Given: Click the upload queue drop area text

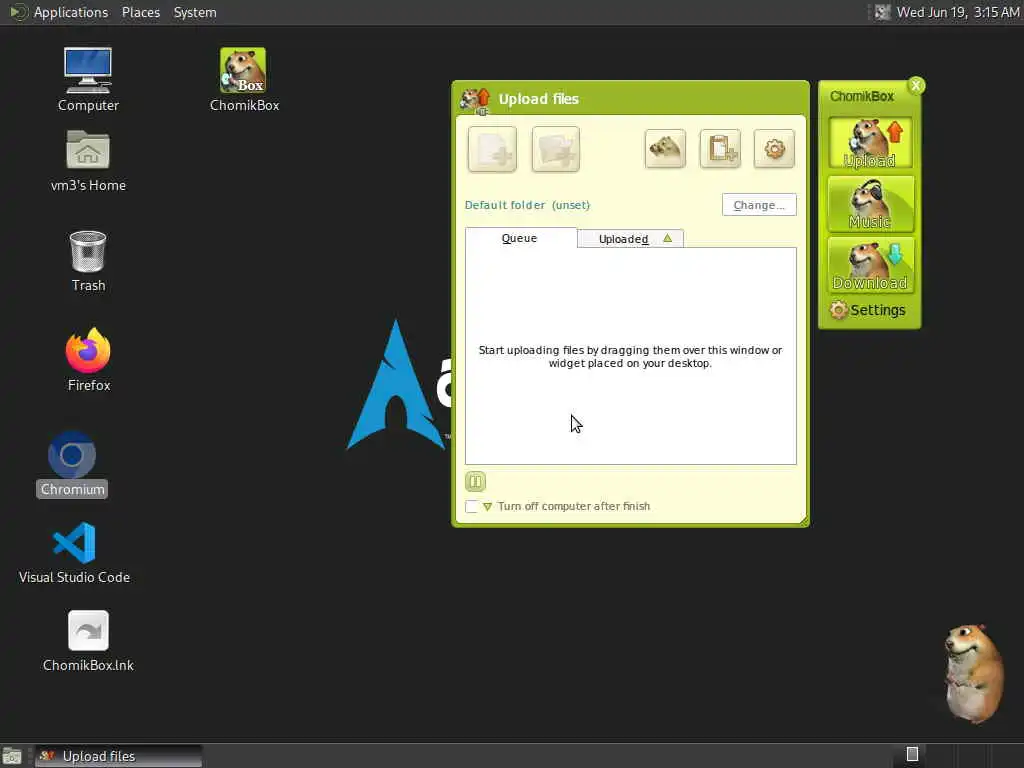Looking at the screenshot, I should [630, 357].
